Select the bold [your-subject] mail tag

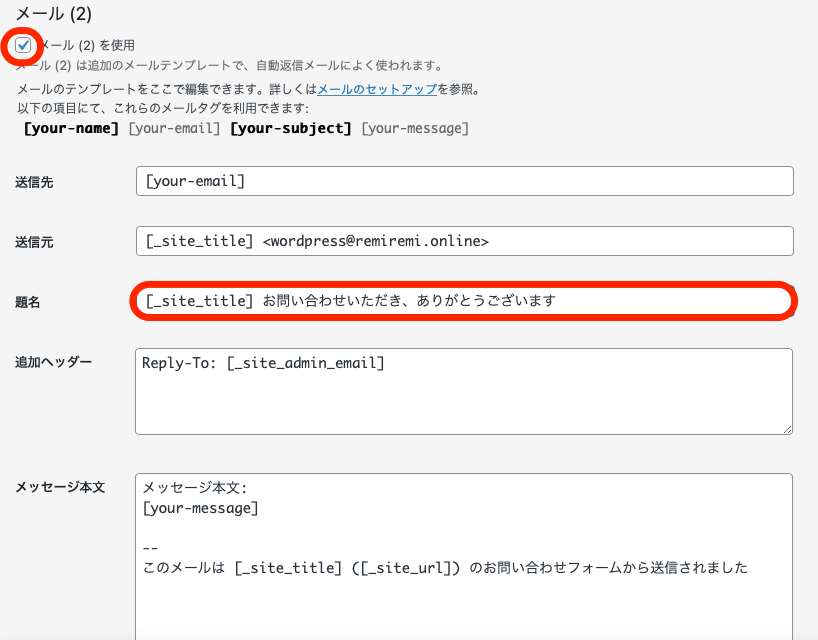point(291,128)
